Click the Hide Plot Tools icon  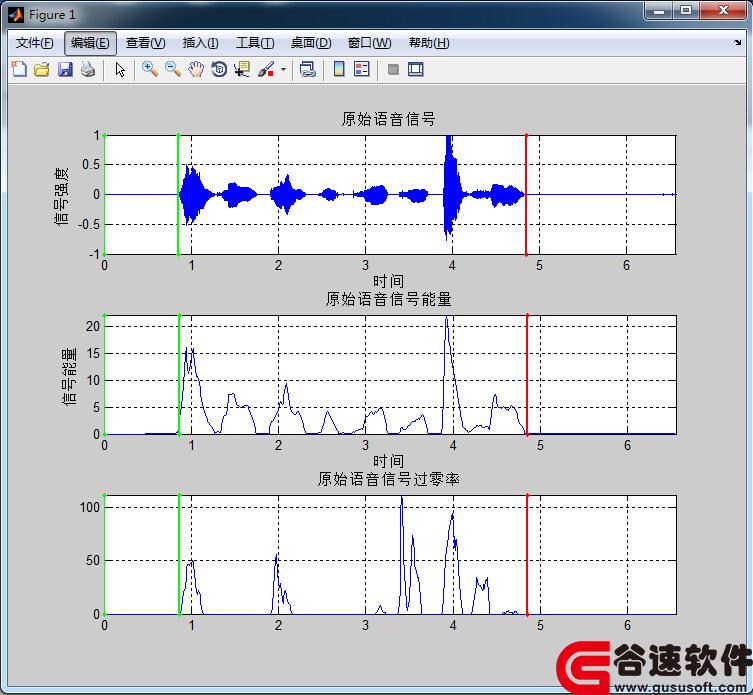[x=393, y=70]
